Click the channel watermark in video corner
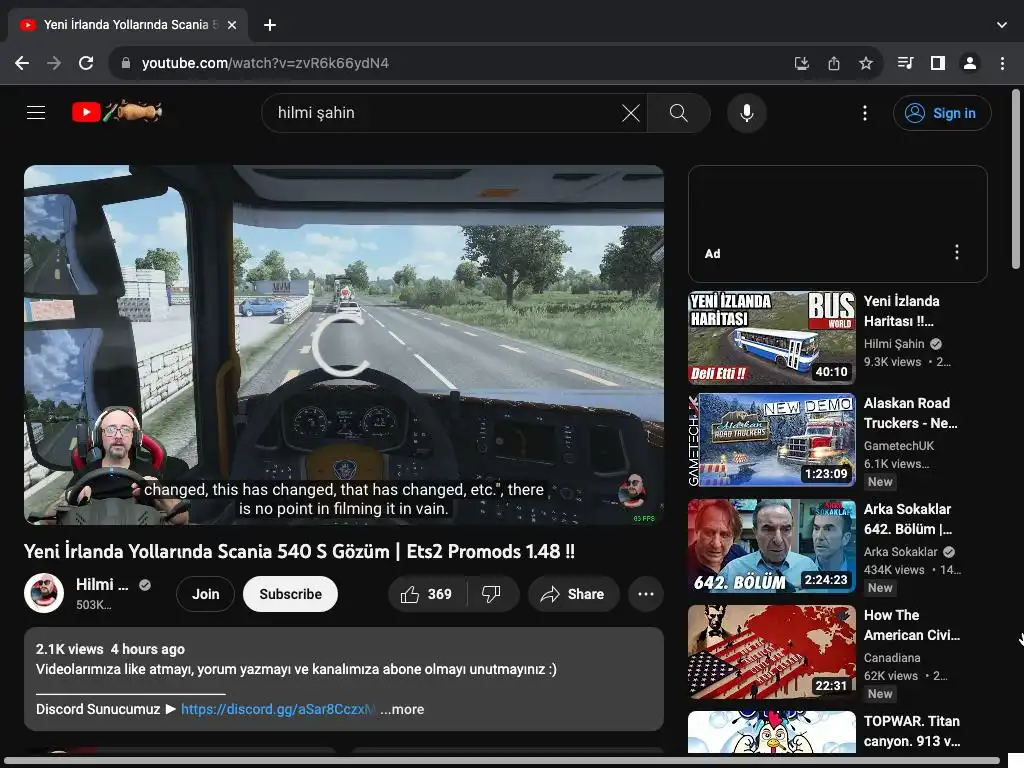1024x768 pixels. coord(632,492)
